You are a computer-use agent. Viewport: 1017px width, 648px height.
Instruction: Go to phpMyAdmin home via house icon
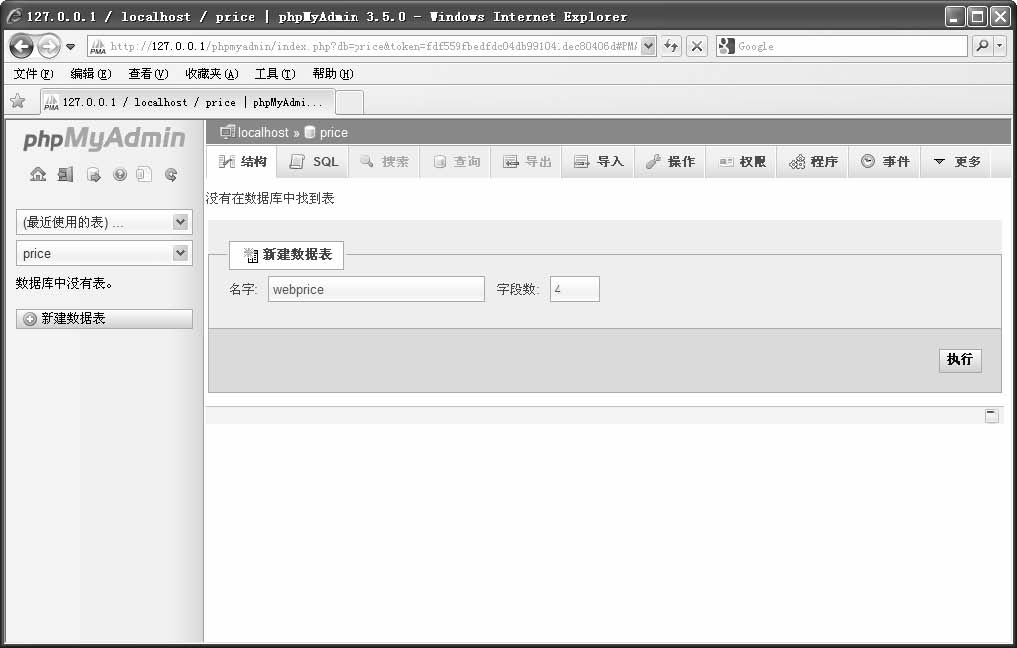pos(38,174)
